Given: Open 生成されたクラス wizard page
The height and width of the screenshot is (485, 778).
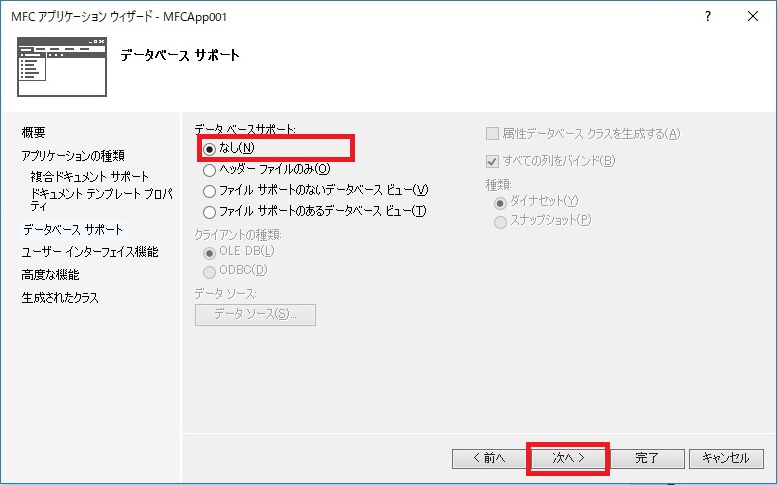Looking at the screenshot, I should 60,298.
